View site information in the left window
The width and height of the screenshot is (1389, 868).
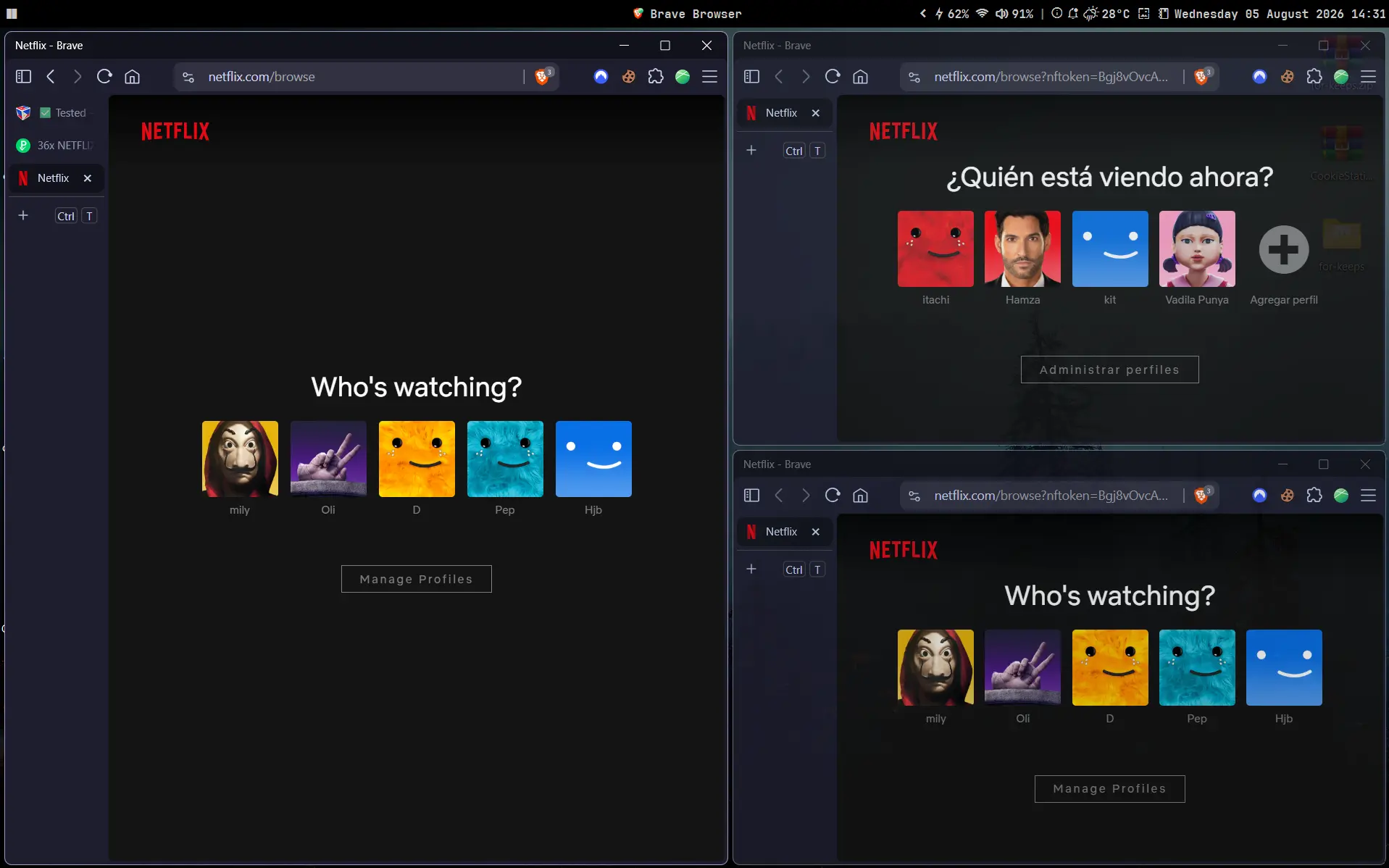coord(188,77)
